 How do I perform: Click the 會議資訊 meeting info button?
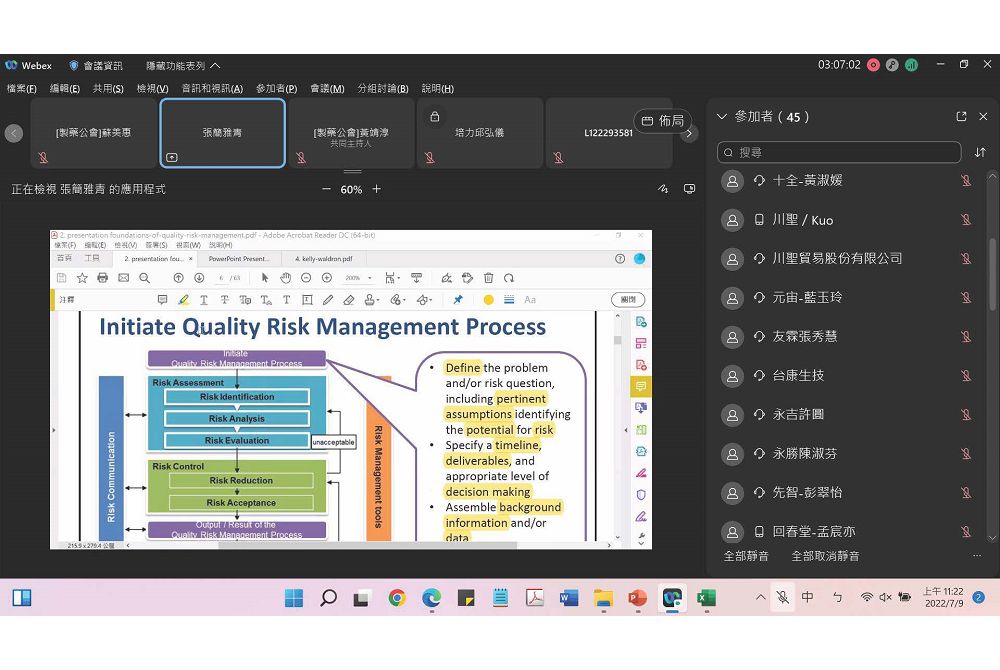[x=96, y=66]
